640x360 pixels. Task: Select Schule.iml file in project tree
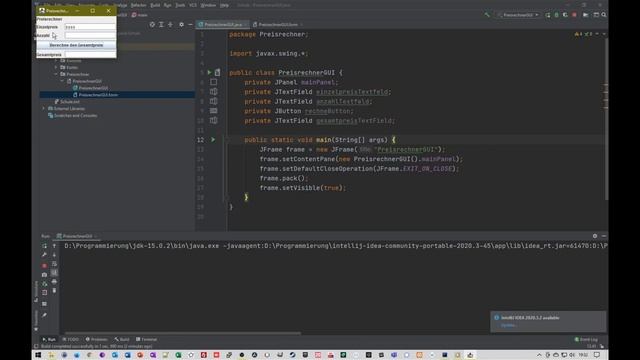(70, 102)
